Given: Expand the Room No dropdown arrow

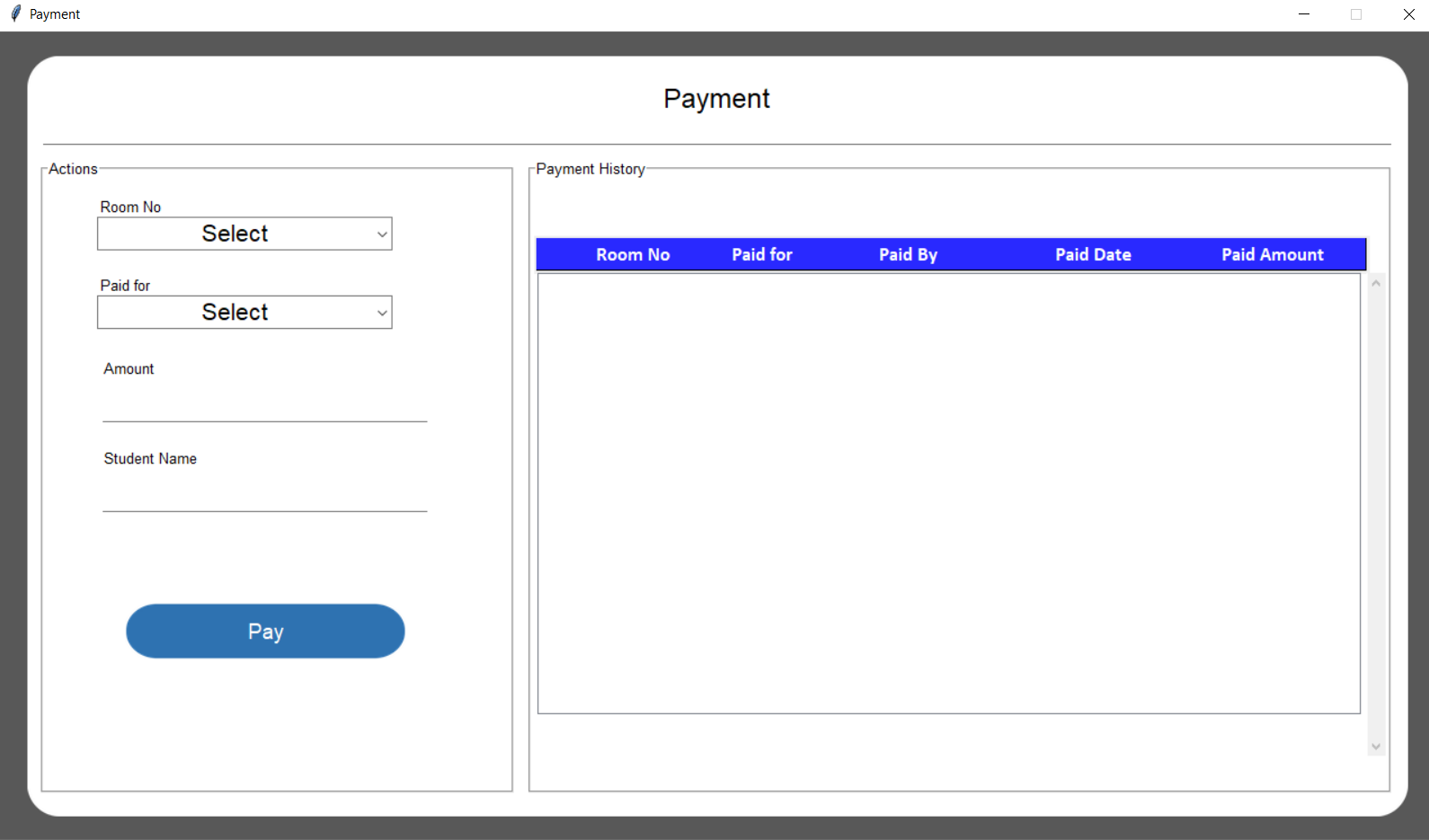Looking at the screenshot, I should point(382,234).
